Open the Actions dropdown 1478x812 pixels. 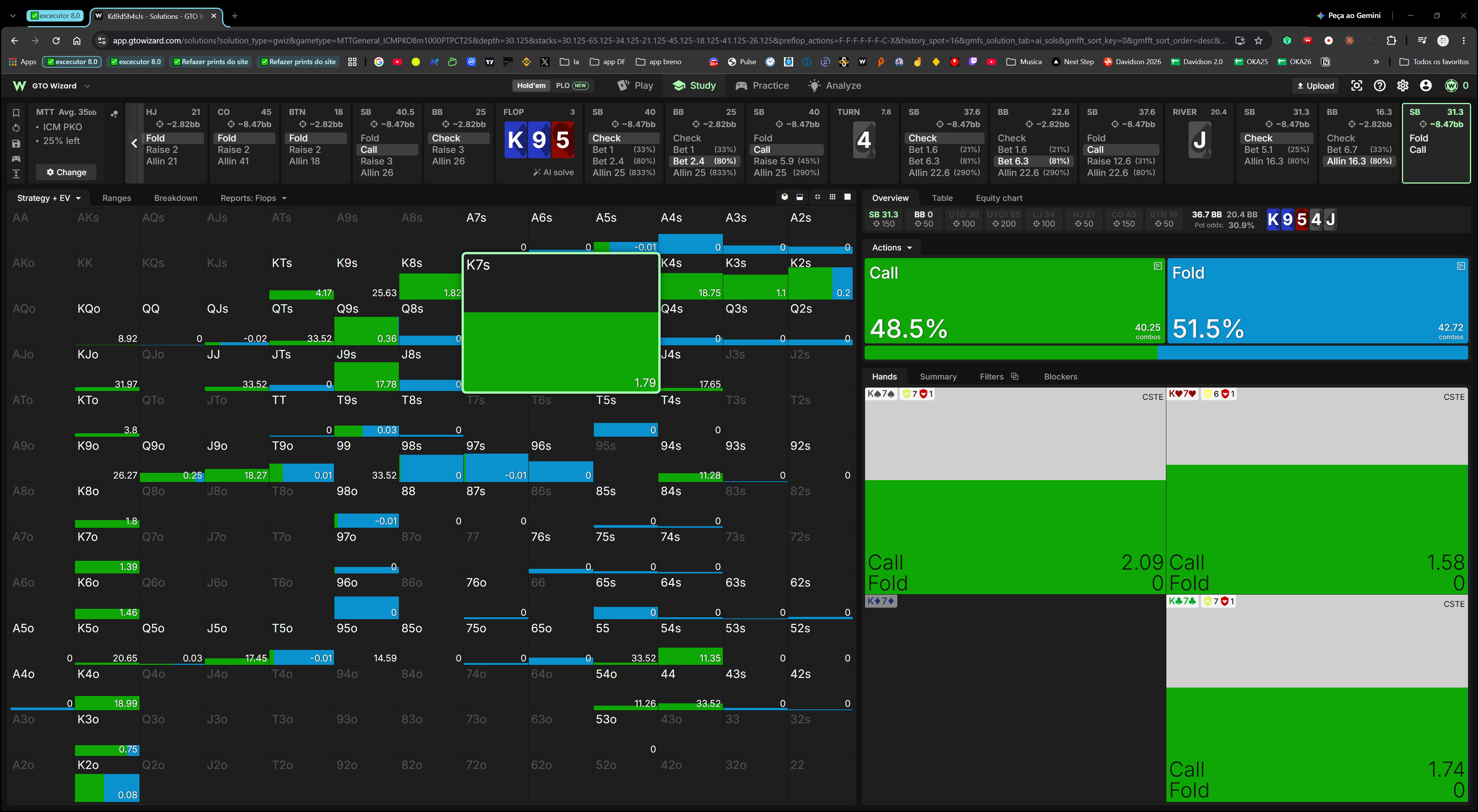pos(892,248)
